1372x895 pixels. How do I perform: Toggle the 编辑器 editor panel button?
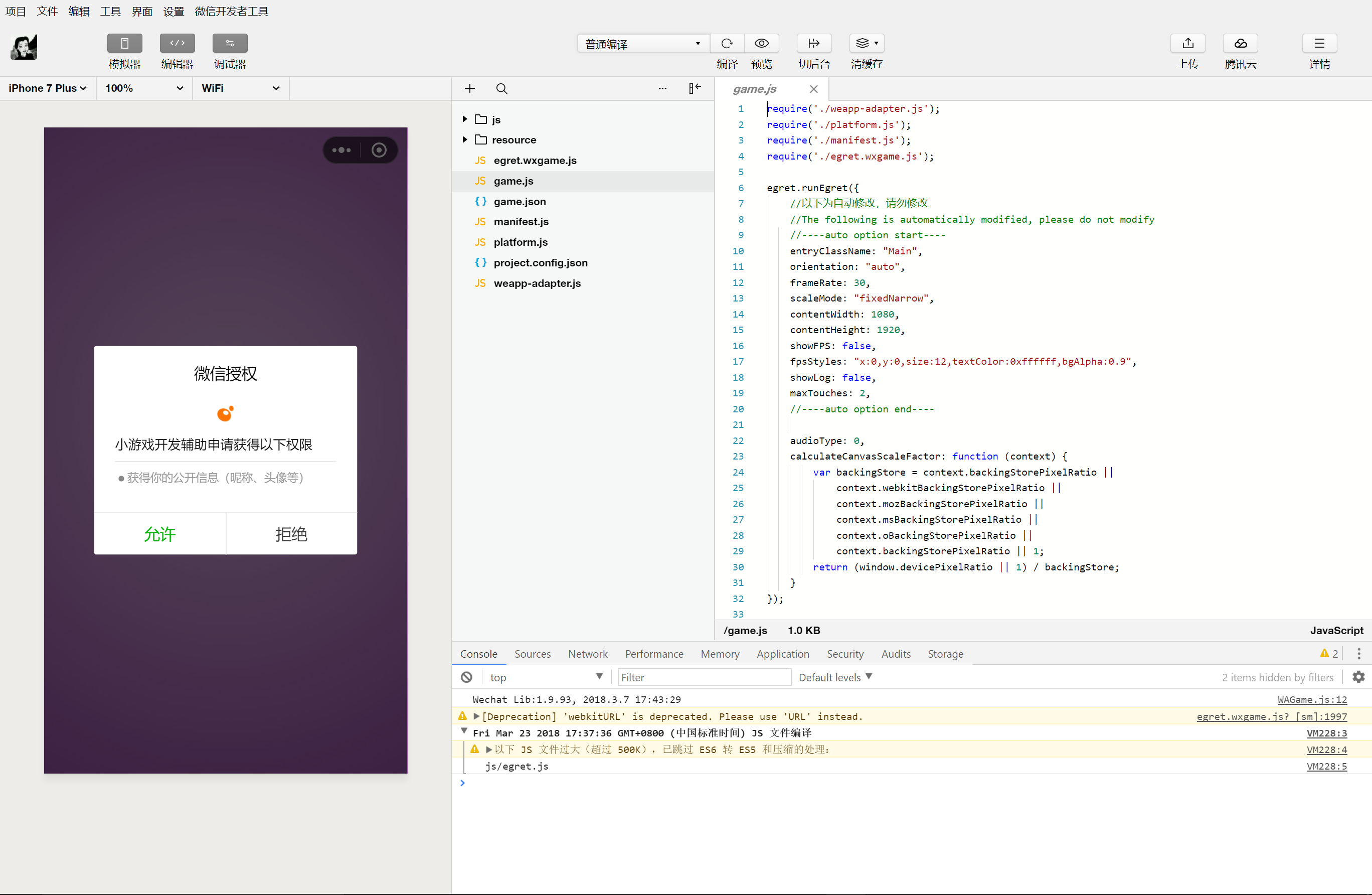pos(177,43)
